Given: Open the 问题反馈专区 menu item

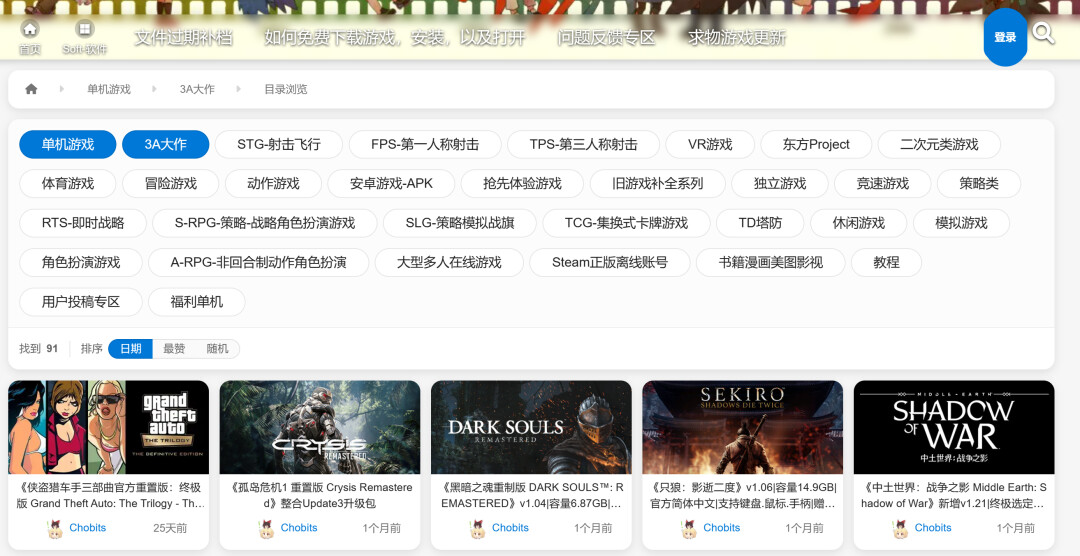Looking at the screenshot, I should pyautogui.click(x=606, y=38).
